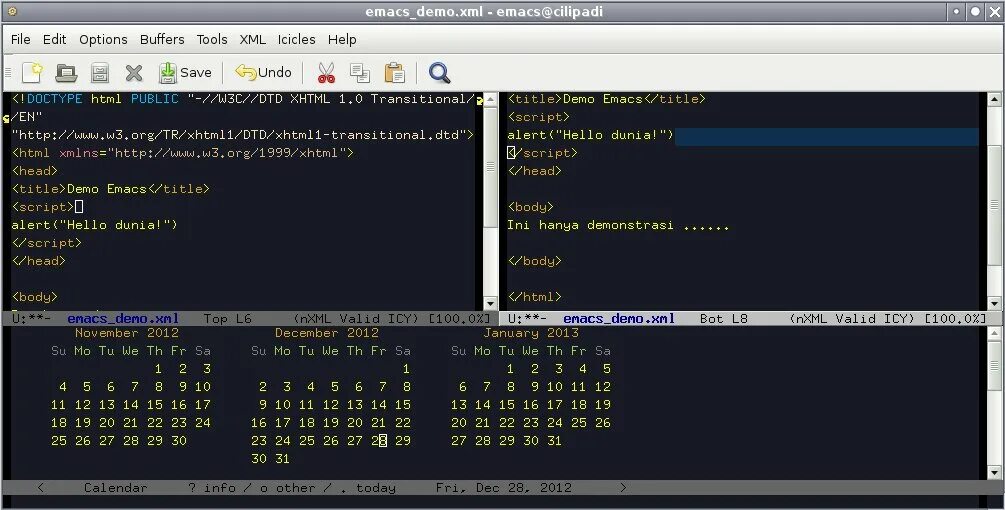Click the Save button in toolbar
Viewport: 1005px width, 510px height.
pos(185,72)
